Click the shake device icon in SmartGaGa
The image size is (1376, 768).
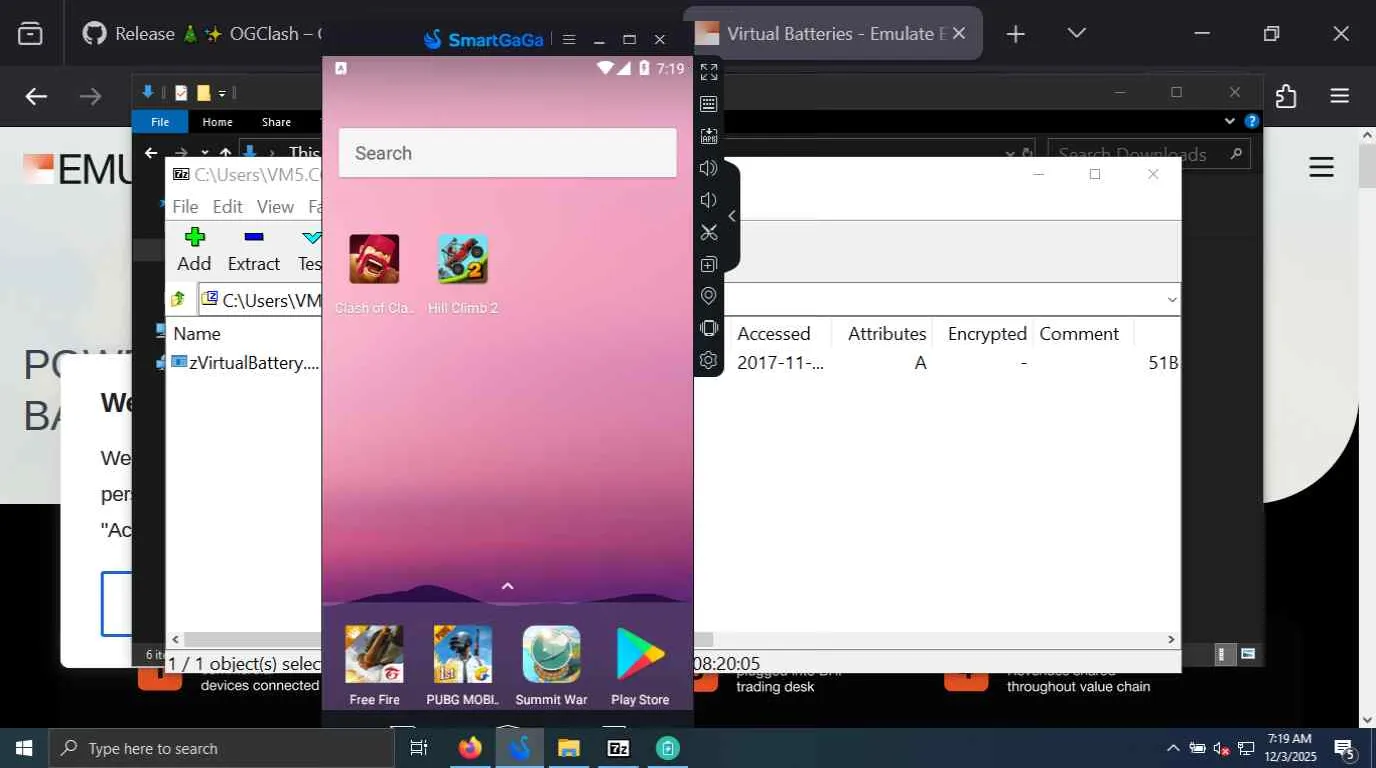tap(709, 328)
